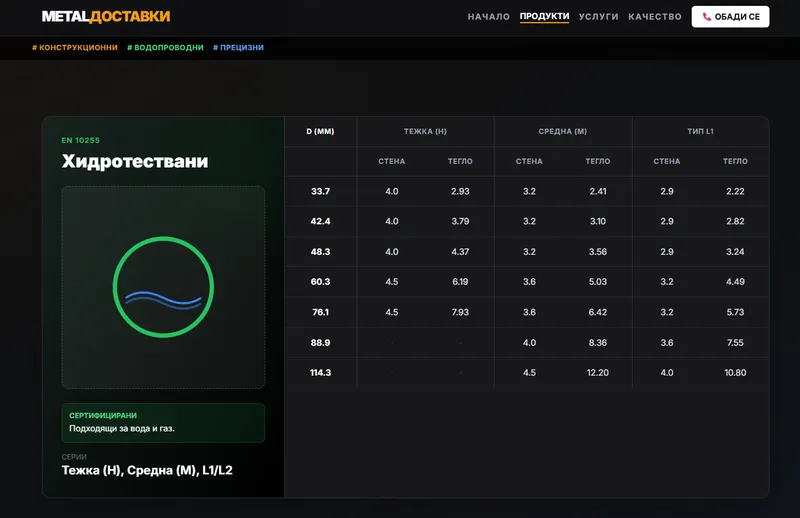
Task: Click the 'Тежка (H), Средна (M), L1/L2' series text
Action: (147, 470)
